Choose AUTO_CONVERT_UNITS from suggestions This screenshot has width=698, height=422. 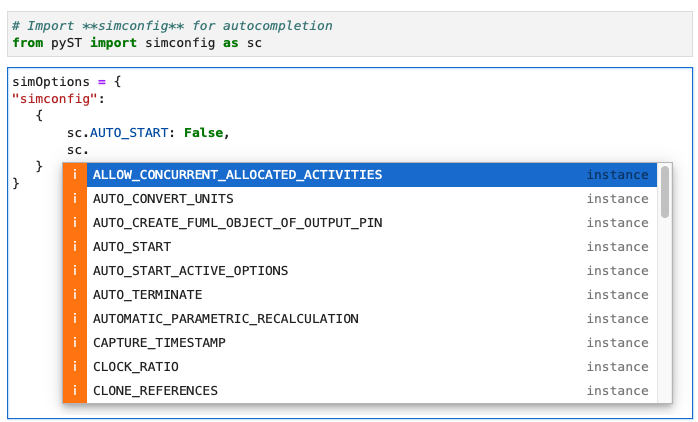pos(163,199)
